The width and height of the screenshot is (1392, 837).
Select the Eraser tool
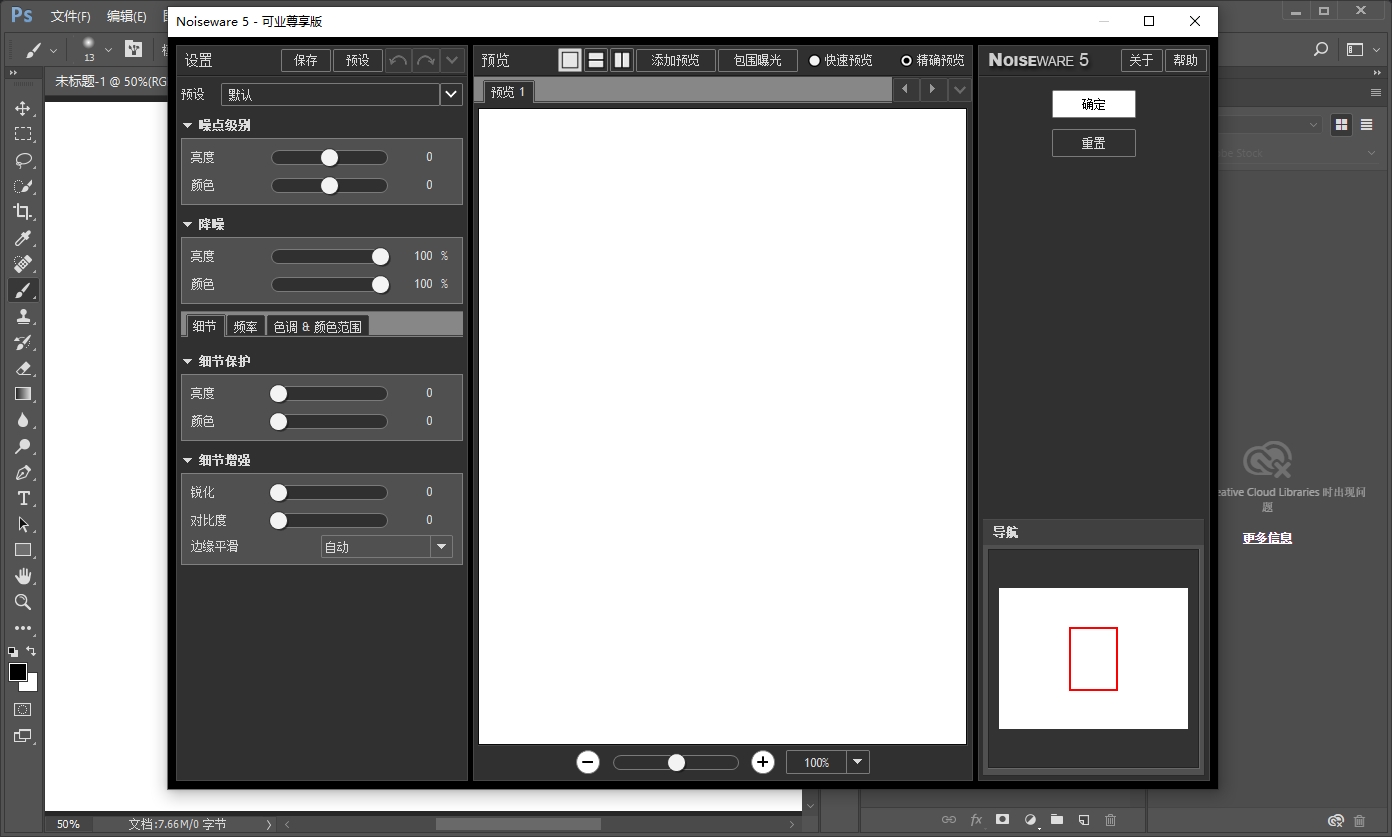(x=22, y=368)
